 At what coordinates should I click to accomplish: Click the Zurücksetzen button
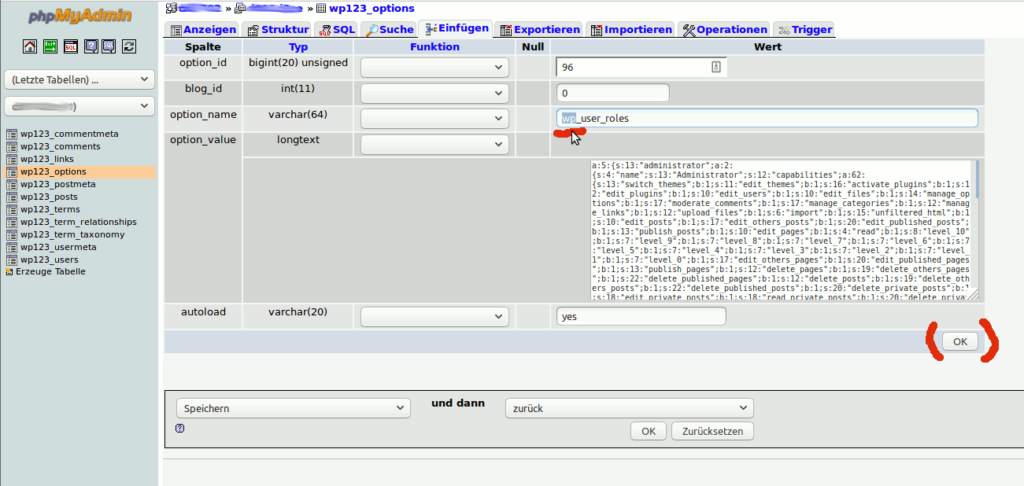pos(712,431)
